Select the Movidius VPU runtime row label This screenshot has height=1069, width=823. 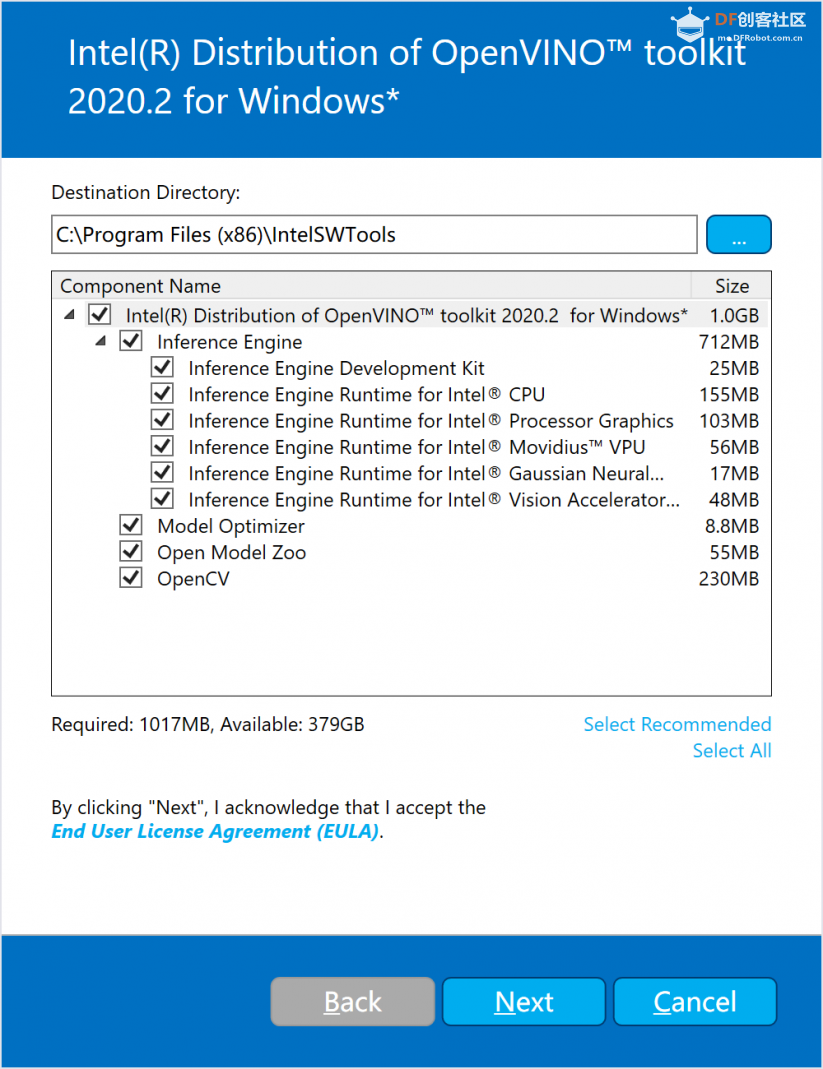(x=417, y=447)
